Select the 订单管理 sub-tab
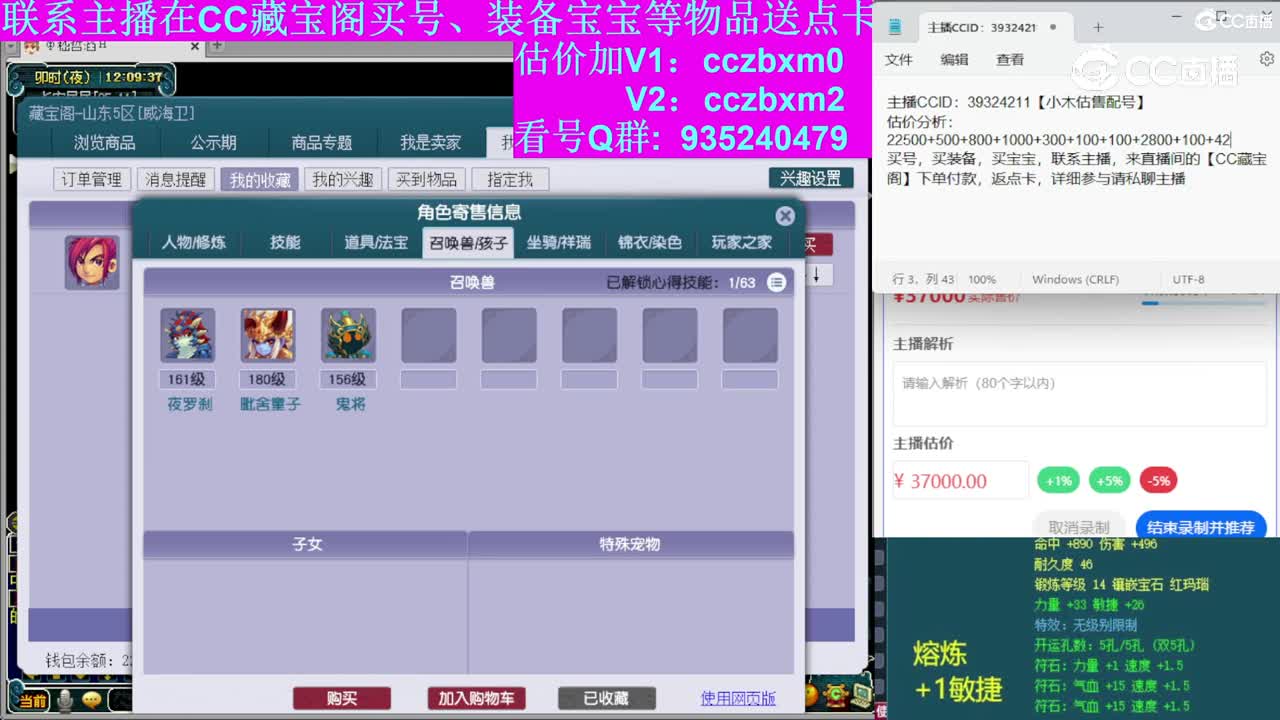This screenshot has width=1280, height=720. coord(91,179)
